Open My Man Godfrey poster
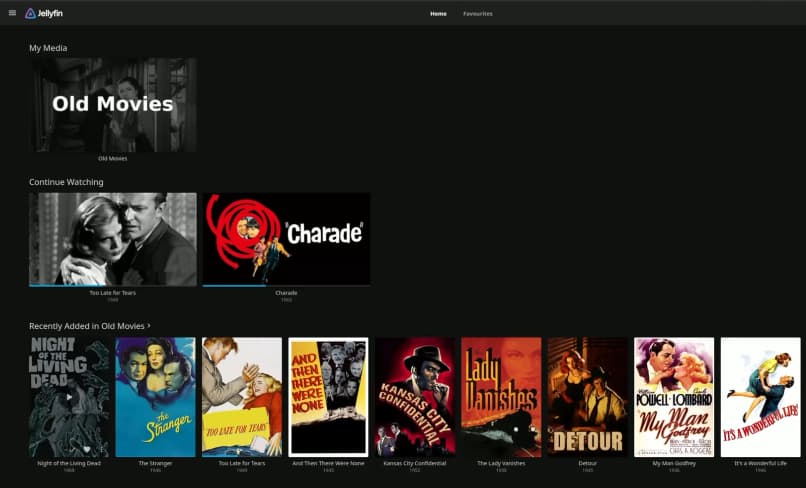Screen dimensions: 806x488 coord(674,397)
